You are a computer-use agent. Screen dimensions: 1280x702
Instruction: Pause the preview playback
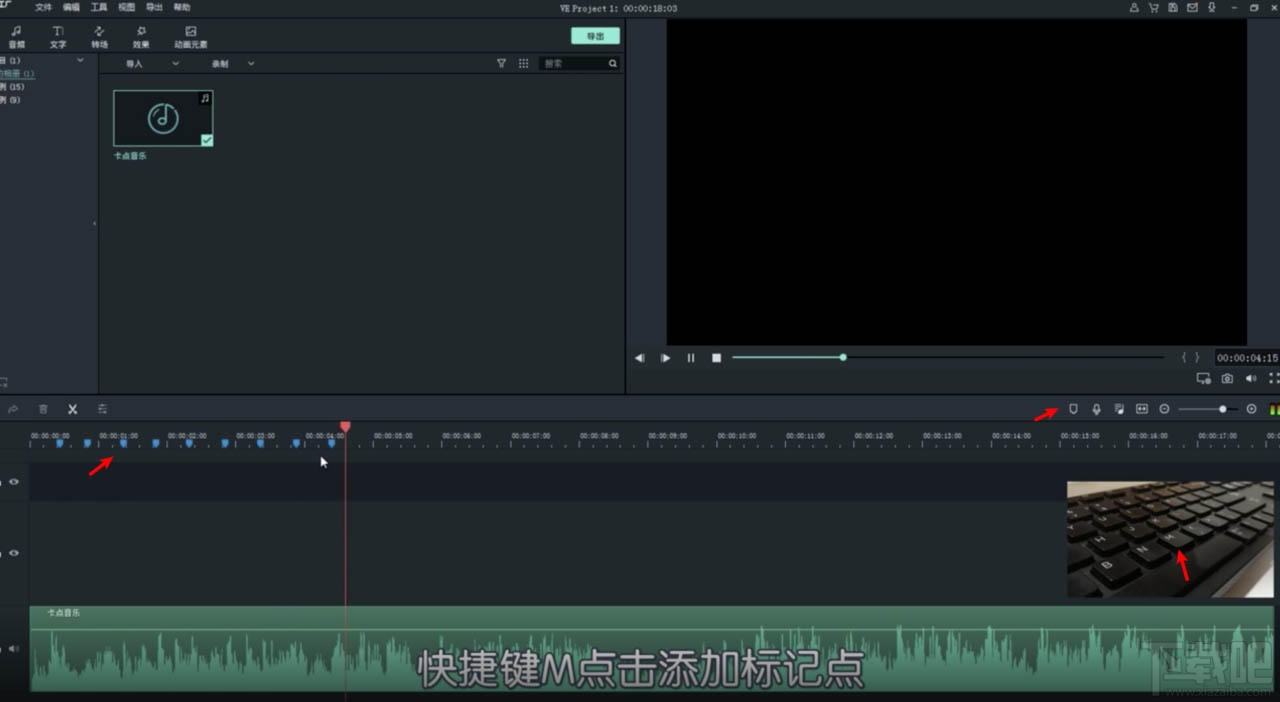[690, 358]
